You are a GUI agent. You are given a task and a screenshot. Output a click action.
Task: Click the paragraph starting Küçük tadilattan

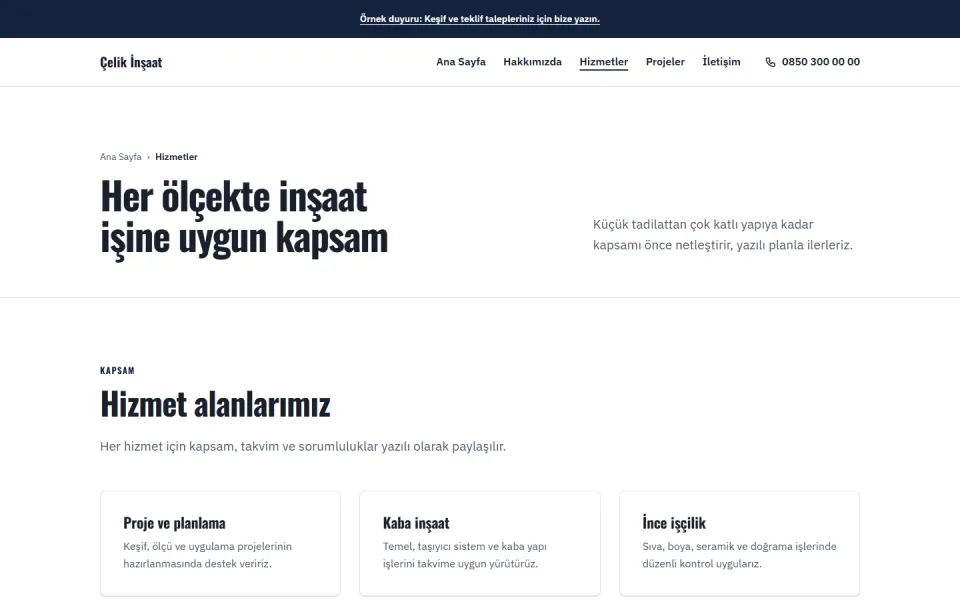[x=722, y=234]
